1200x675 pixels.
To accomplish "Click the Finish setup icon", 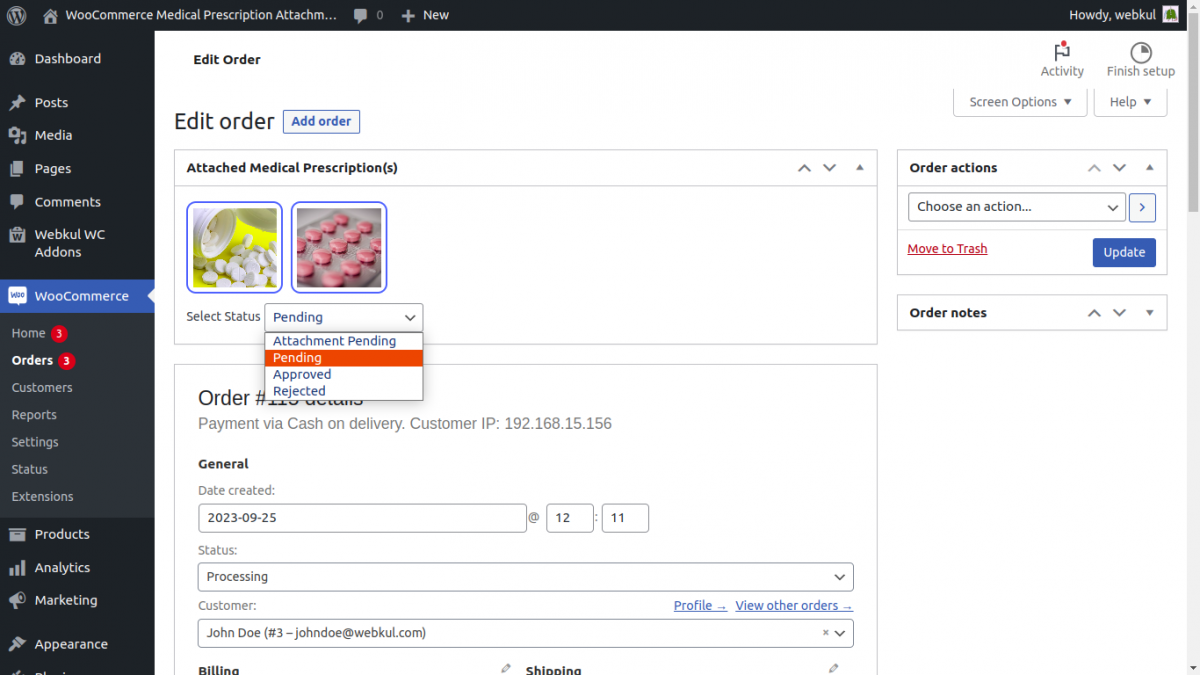I will (x=1140, y=50).
